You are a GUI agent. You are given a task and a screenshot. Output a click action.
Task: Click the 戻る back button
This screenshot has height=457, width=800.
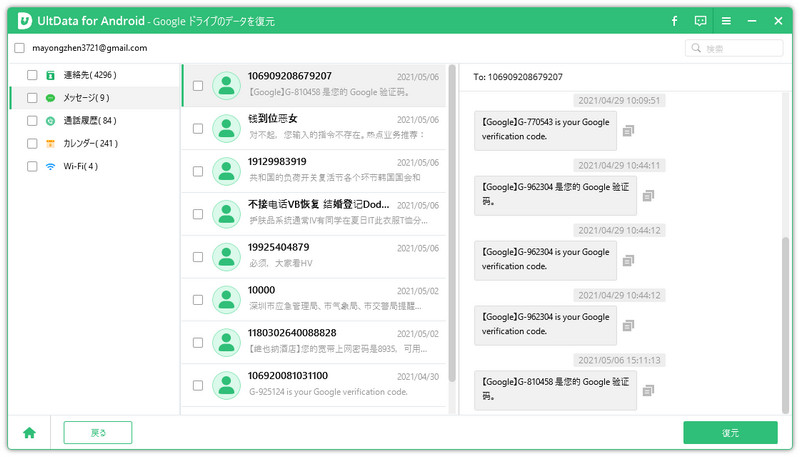pos(97,433)
